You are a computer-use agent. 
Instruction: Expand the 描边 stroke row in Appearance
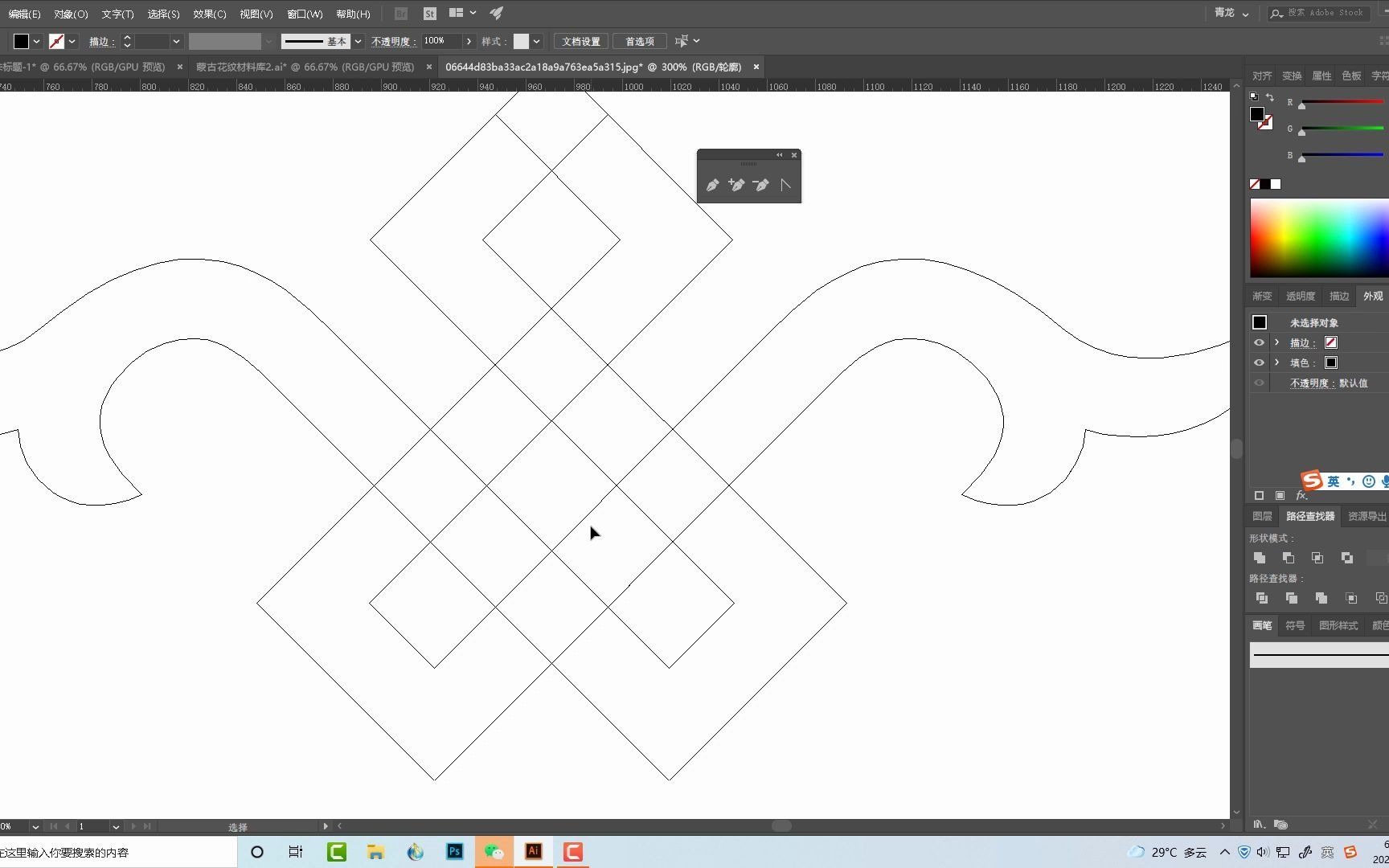(1277, 342)
